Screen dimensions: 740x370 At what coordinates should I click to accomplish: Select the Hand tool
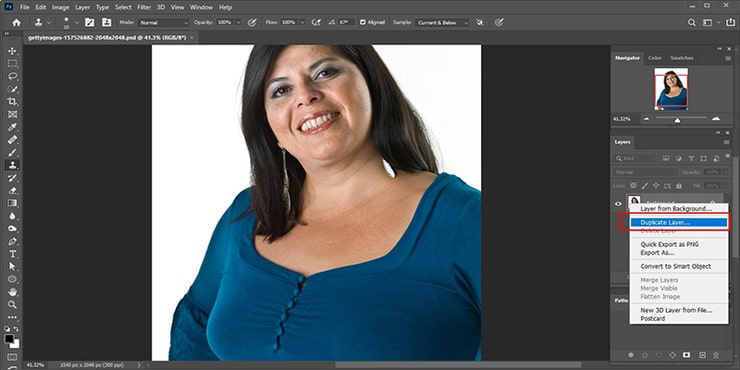point(12,292)
